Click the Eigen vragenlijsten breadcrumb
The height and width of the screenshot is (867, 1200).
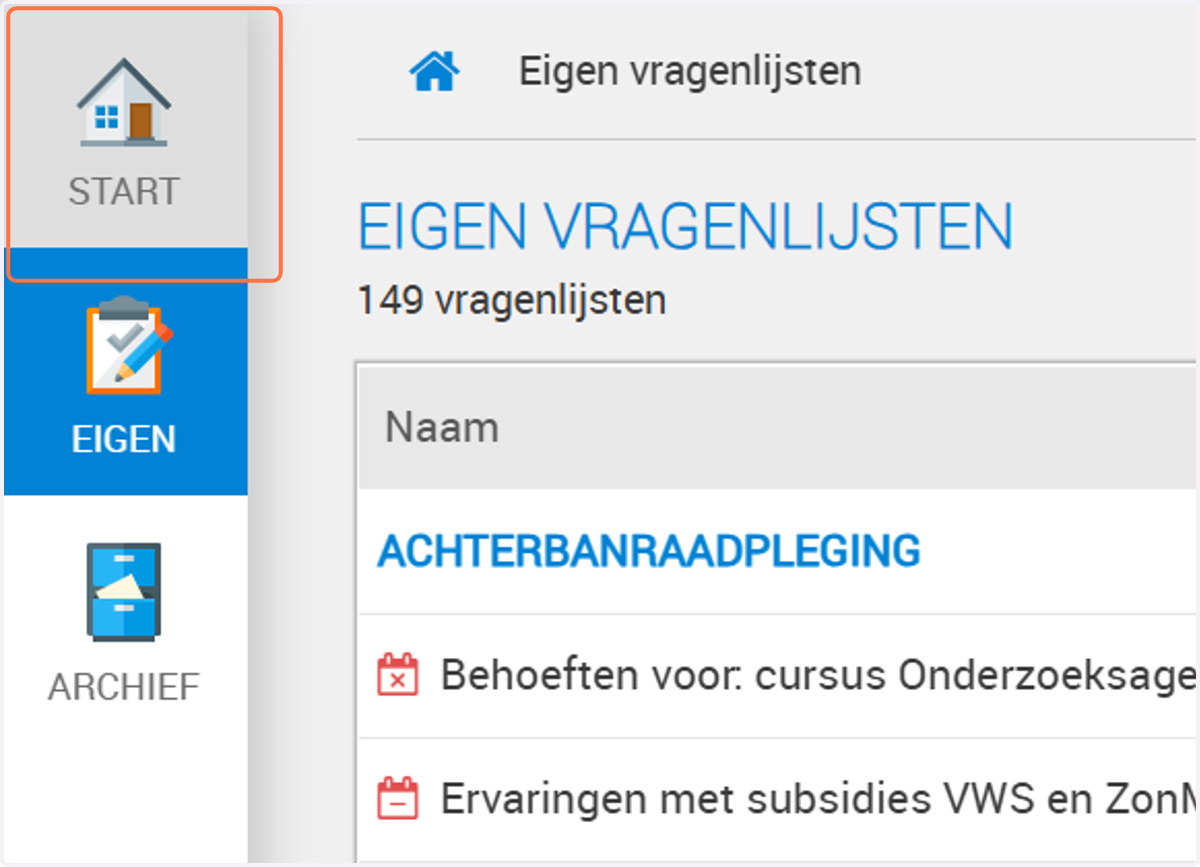tap(690, 71)
